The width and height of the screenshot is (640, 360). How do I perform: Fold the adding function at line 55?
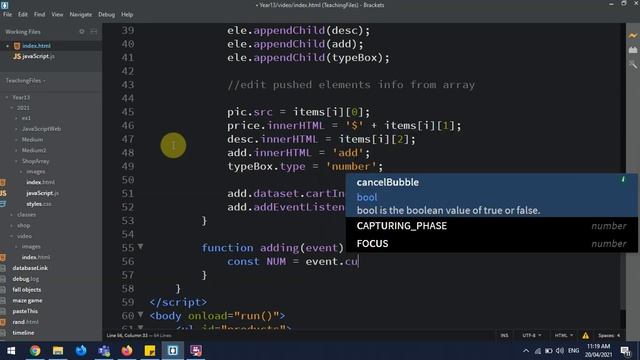tap(140, 247)
